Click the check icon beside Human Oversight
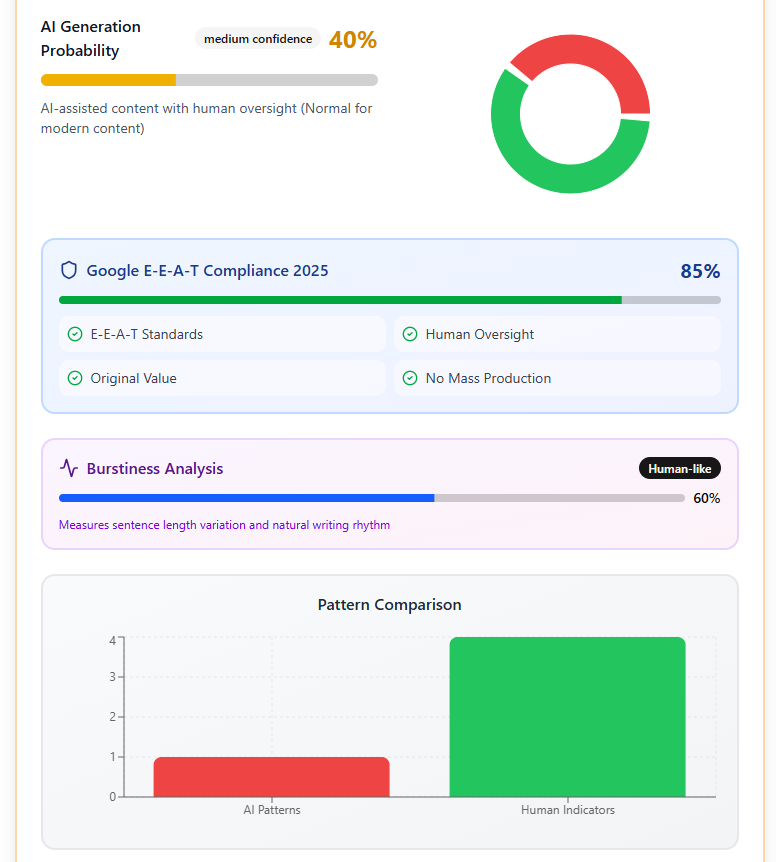 tap(410, 334)
